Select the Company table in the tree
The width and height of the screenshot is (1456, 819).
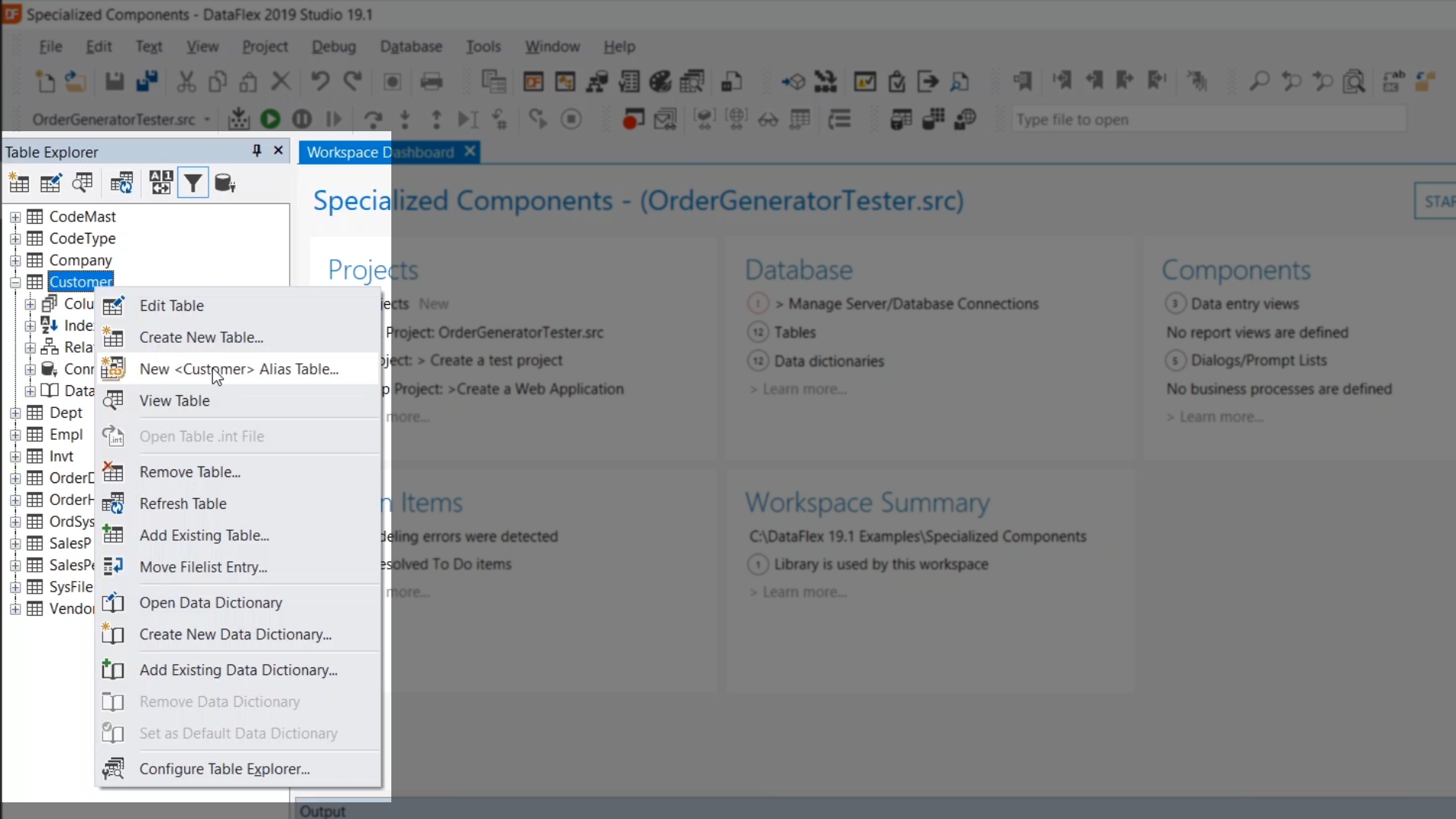(x=80, y=260)
